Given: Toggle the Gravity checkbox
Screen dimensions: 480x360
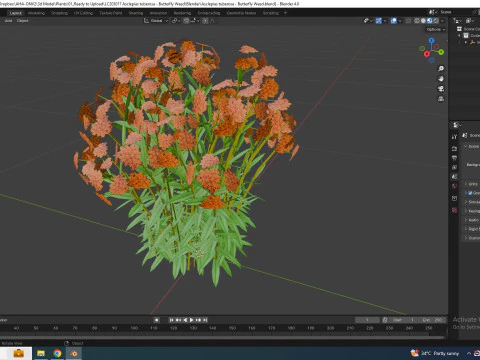Looking at the screenshot, I should coord(470,193).
